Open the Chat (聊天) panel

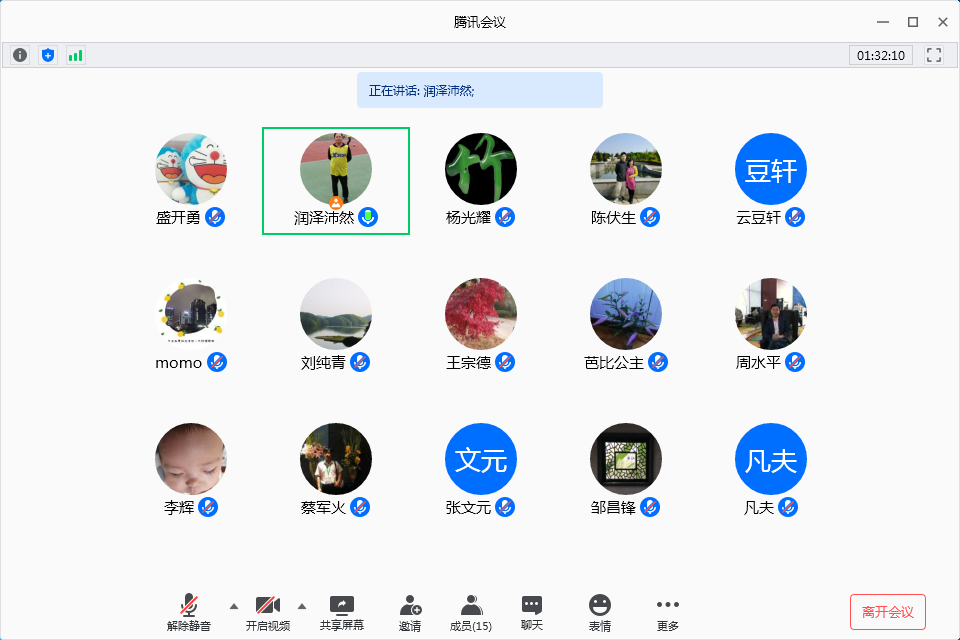coord(532,613)
